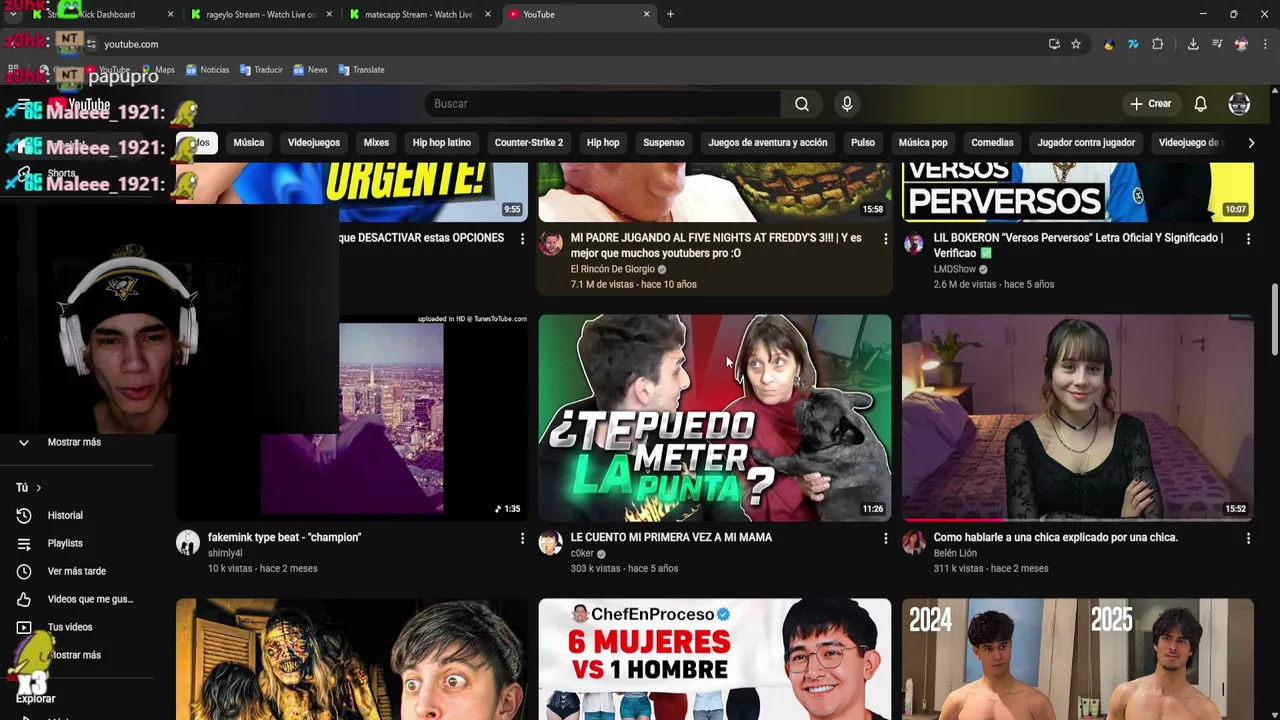Click the Belén León channel avatar
Screen dimensions: 1280x720
(914, 543)
